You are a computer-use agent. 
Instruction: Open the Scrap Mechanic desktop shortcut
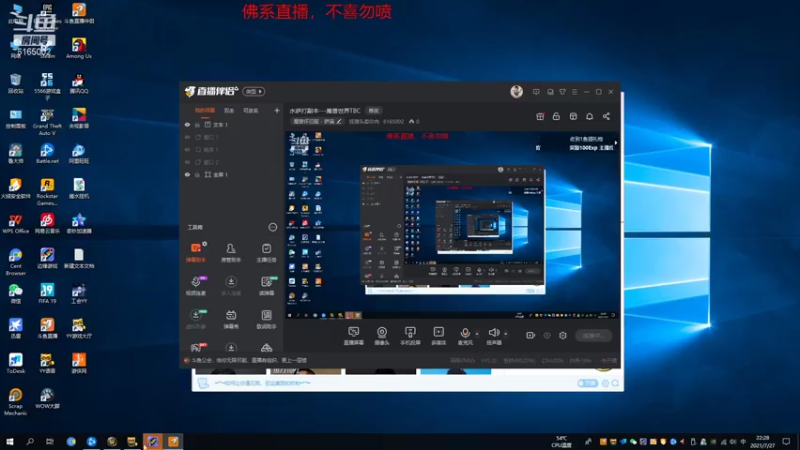tap(15, 402)
